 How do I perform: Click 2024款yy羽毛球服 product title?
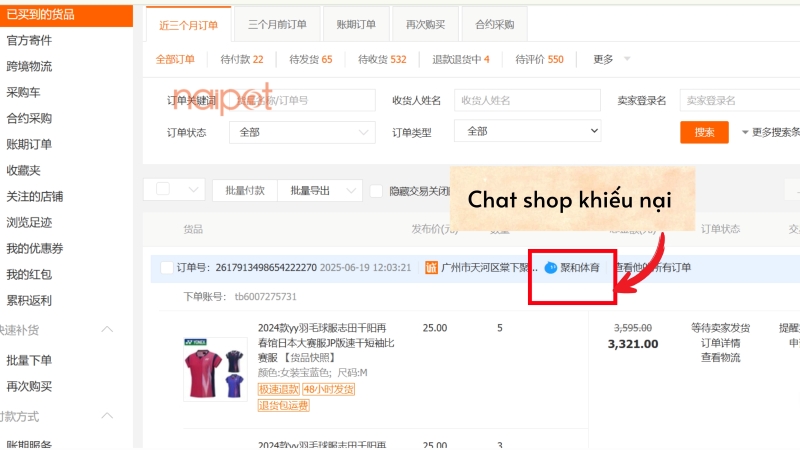pyautogui.click(x=326, y=342)
